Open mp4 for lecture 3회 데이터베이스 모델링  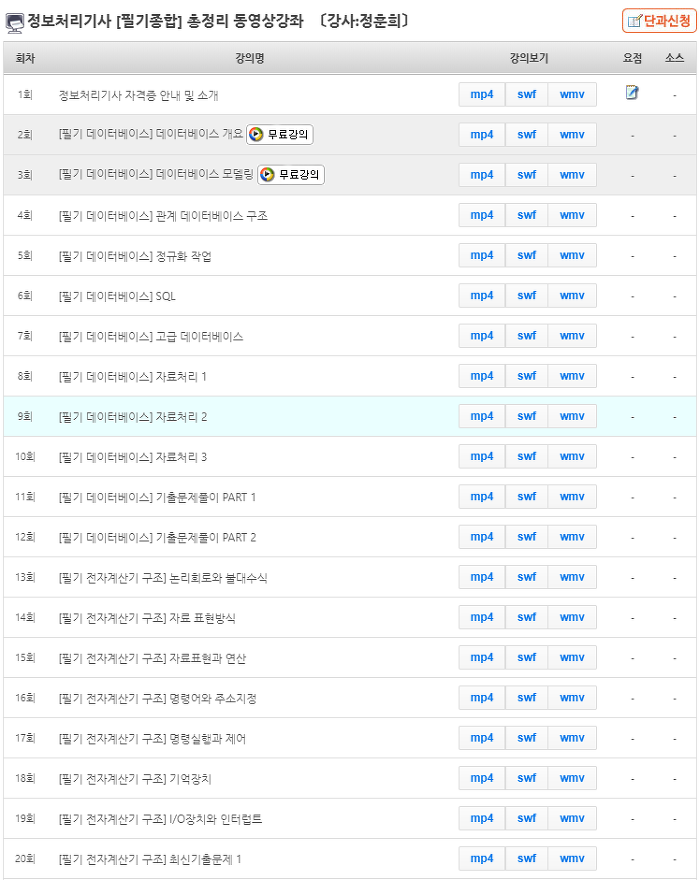pyautogui.click(x=482, y=175)
